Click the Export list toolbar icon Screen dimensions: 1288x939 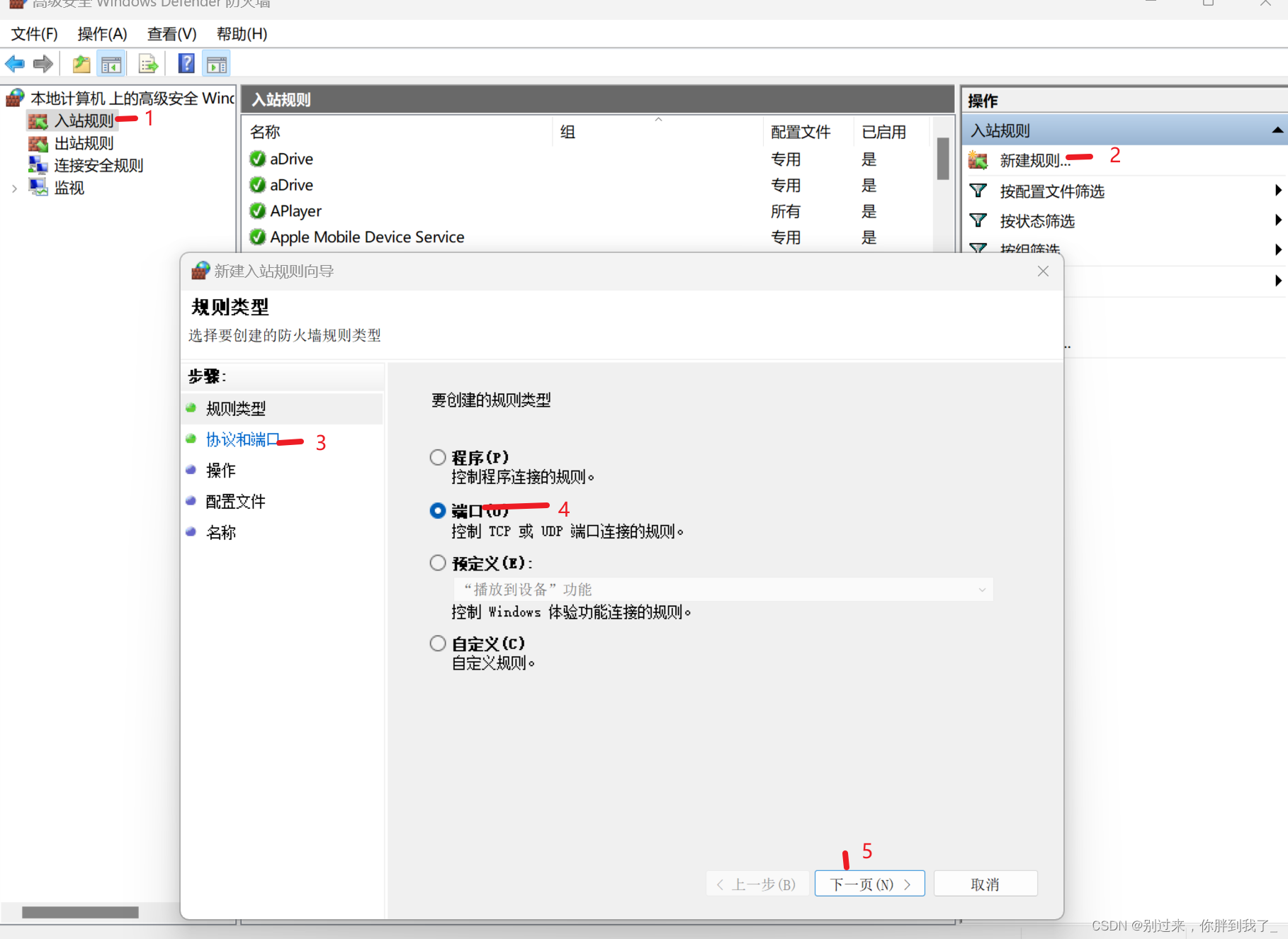click(148, 64)
